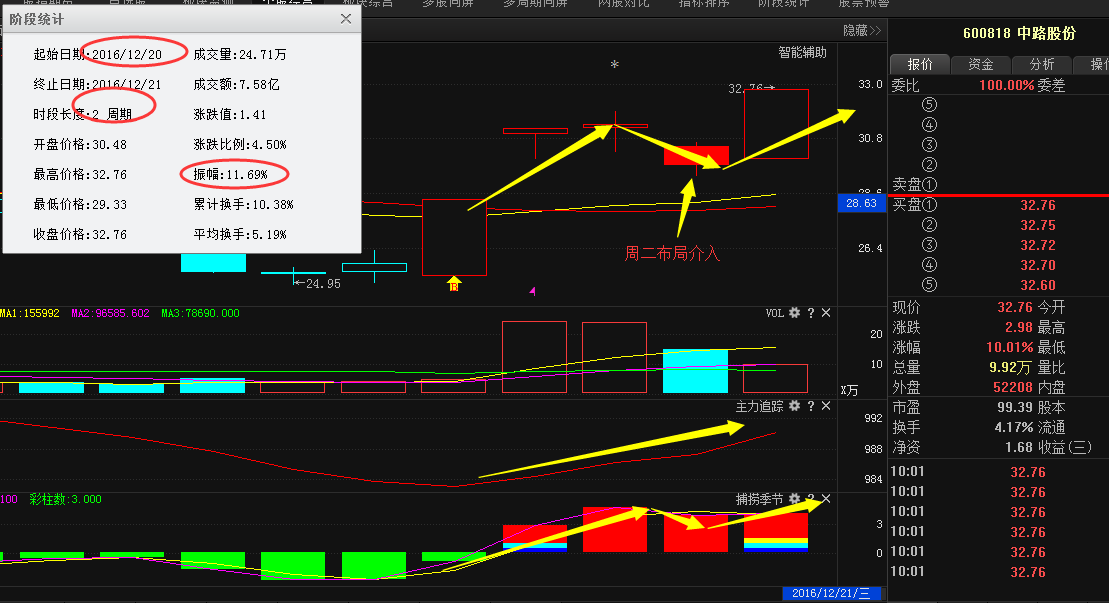1109x603 pixels.
Task: Click help icon on 主力追踪 panel
Action: 811,406
